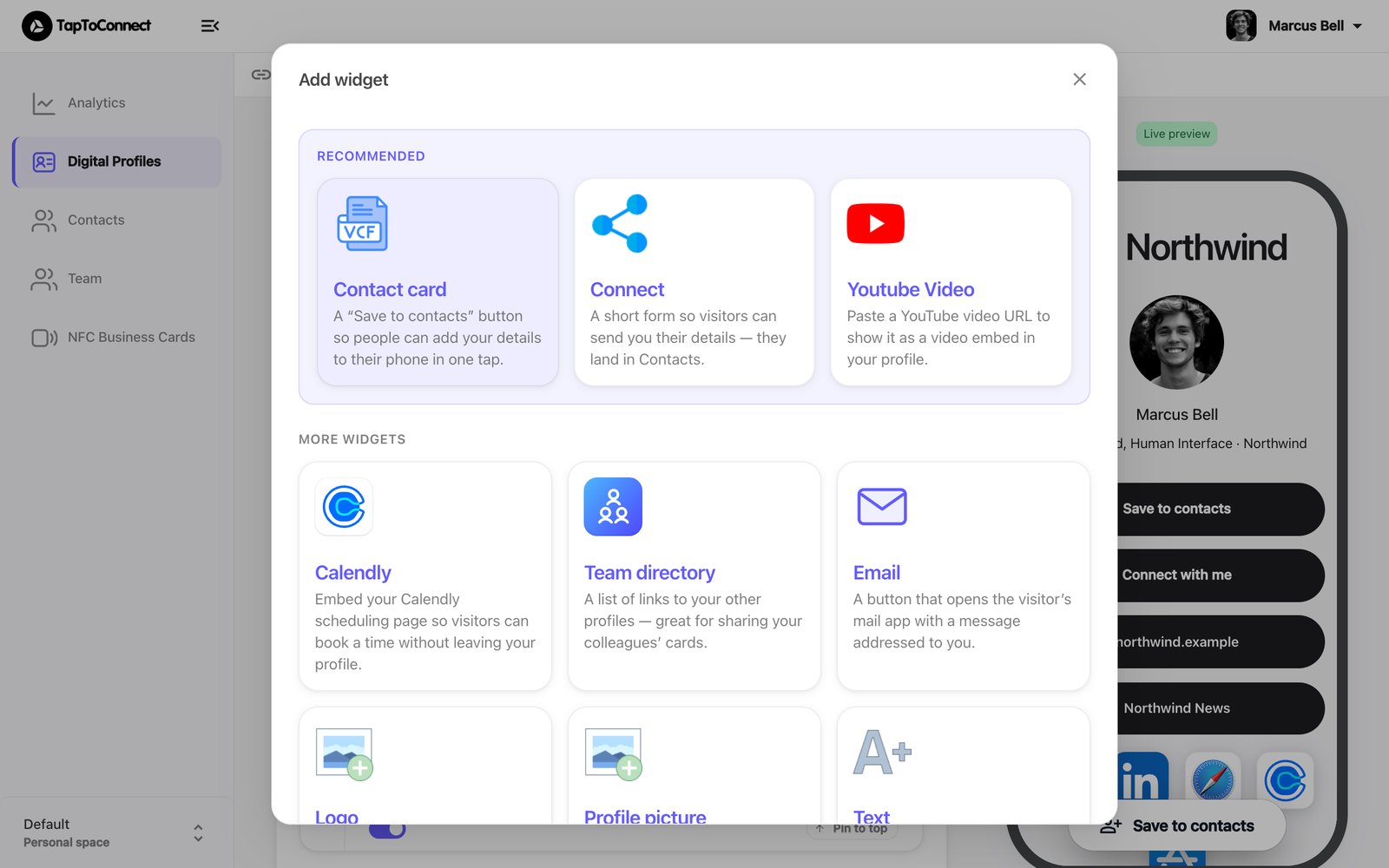Add the Calendly widget

pos(425,576)
